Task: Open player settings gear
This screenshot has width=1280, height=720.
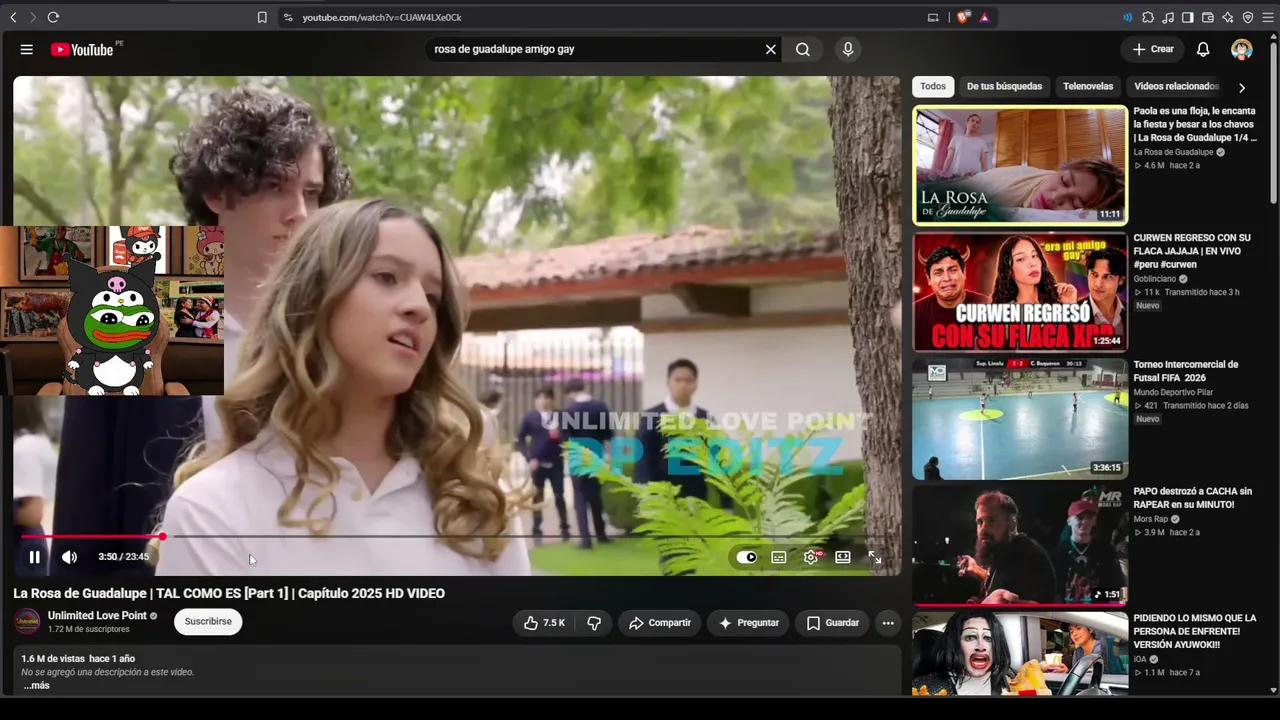Action: coord(811,557)
